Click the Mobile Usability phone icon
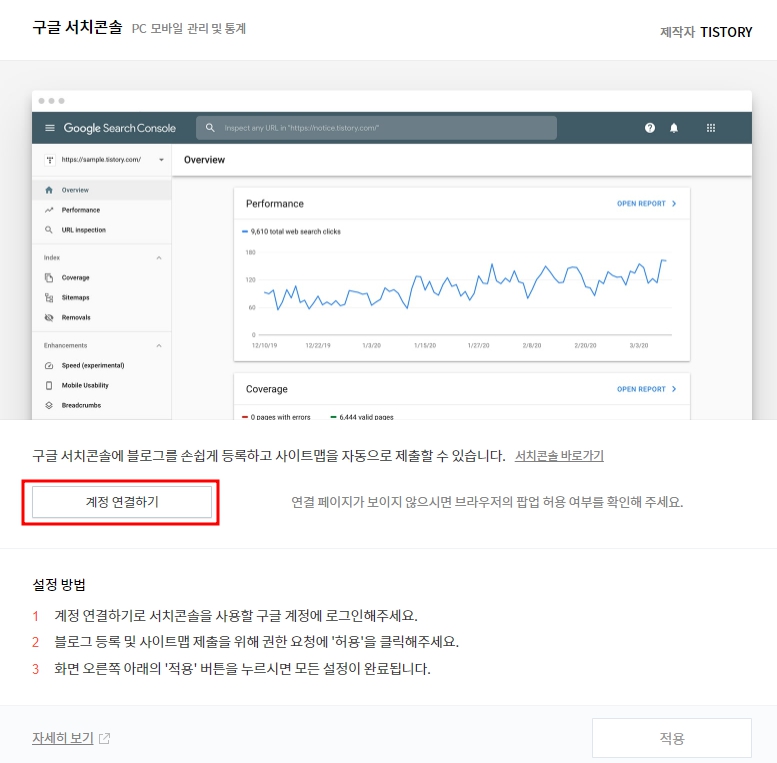 tap(49, 385)
